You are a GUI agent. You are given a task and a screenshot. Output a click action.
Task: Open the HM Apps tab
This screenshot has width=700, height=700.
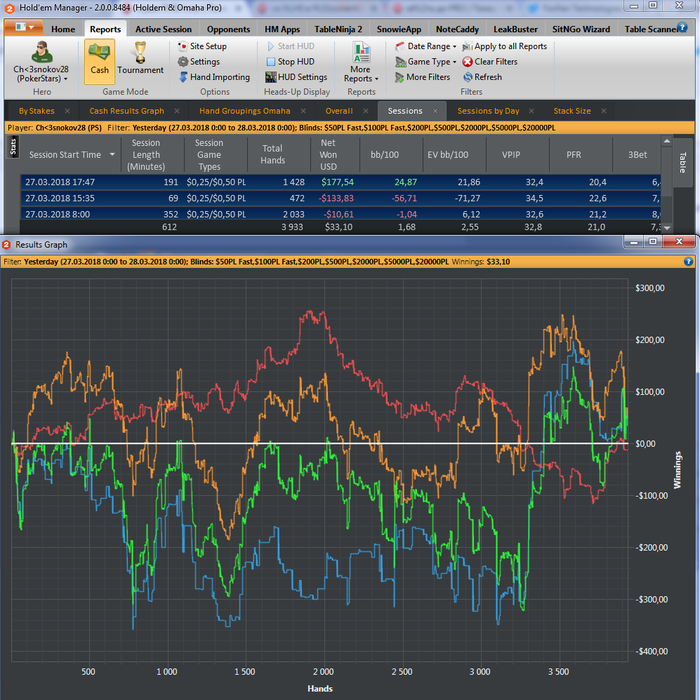click(282, 29)
